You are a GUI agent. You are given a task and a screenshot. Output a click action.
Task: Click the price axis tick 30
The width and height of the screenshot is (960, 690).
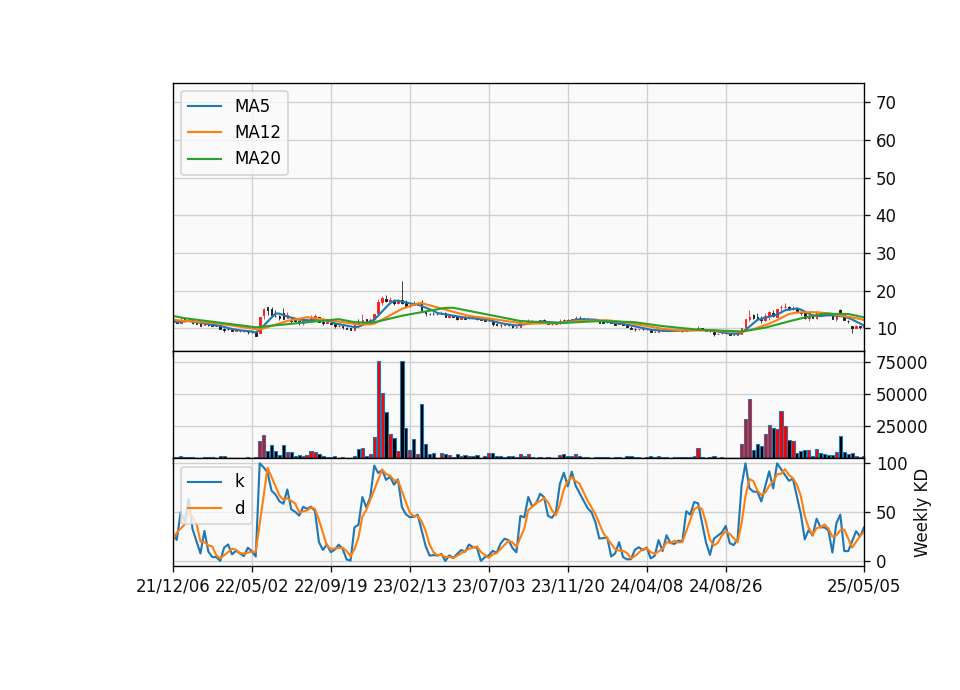pyautogui.click(x=886, y=254)
